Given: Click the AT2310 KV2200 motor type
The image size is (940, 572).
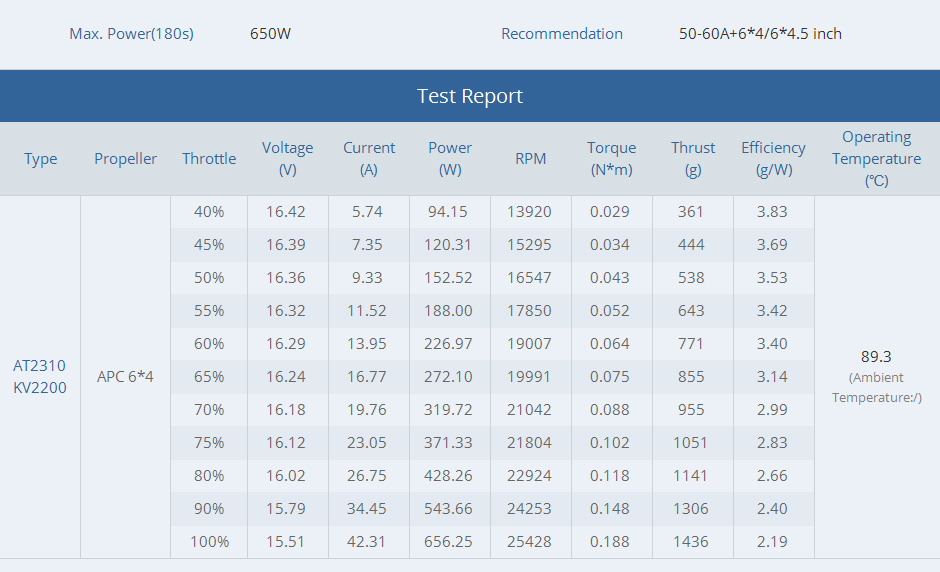Looking at the screenshot, I should click(x=40, y=377).
